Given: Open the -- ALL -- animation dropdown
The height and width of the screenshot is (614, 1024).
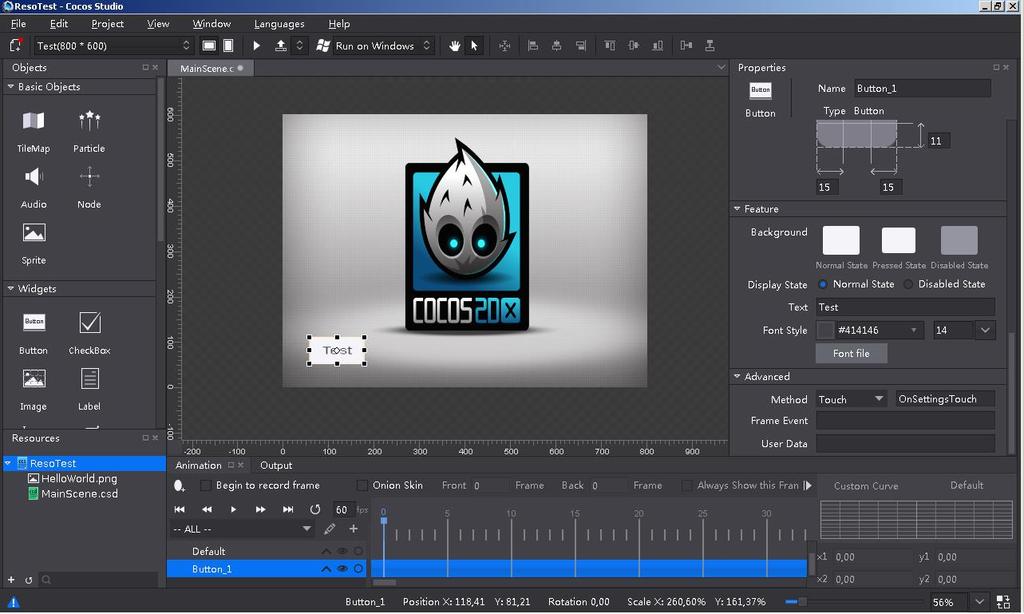Looking at the screenshot, I should [242, 528].
